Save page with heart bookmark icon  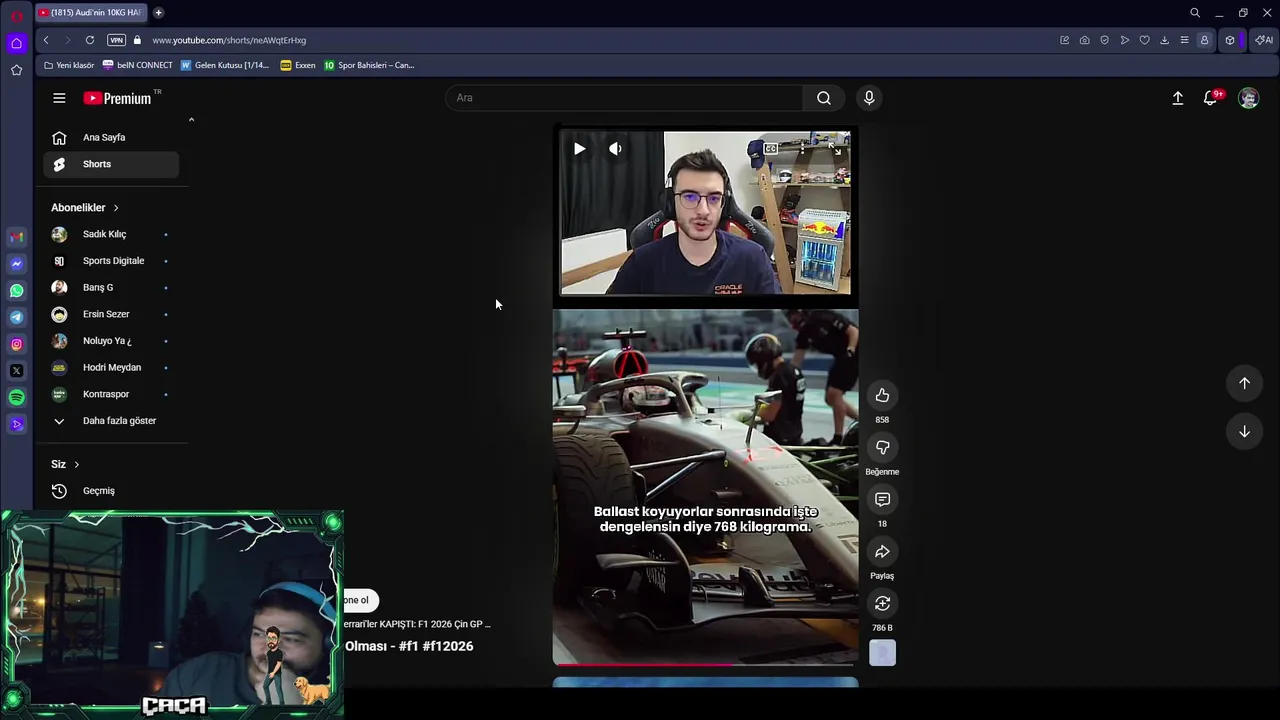[x=1144, y=40]
